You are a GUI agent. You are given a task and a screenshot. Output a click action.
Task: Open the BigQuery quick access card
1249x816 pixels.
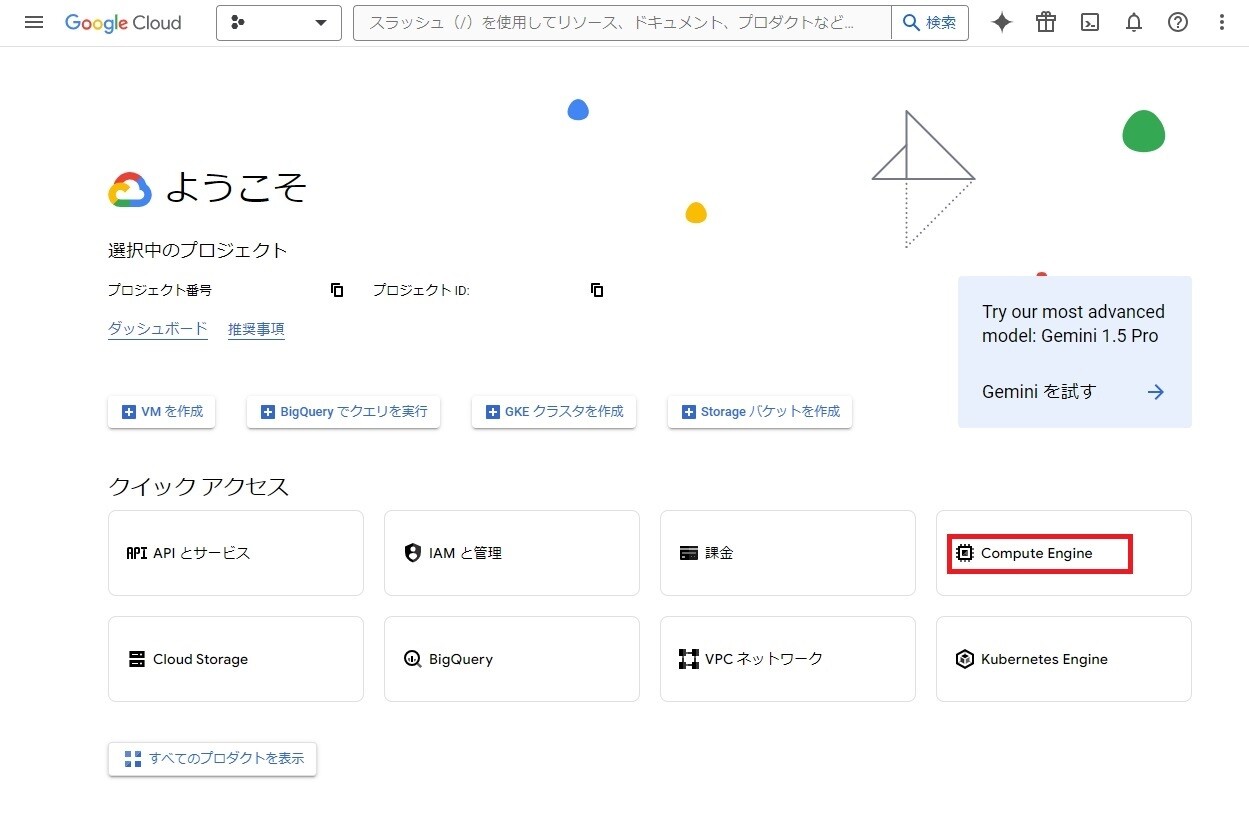coord(512,659)
